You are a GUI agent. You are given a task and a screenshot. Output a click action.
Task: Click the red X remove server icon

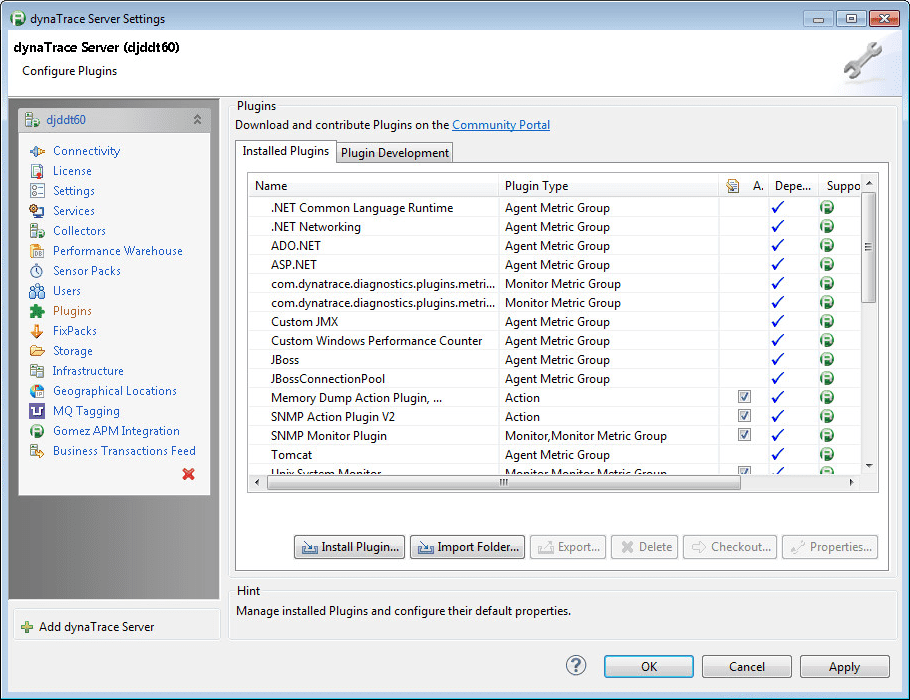click(x=189, y=474)
